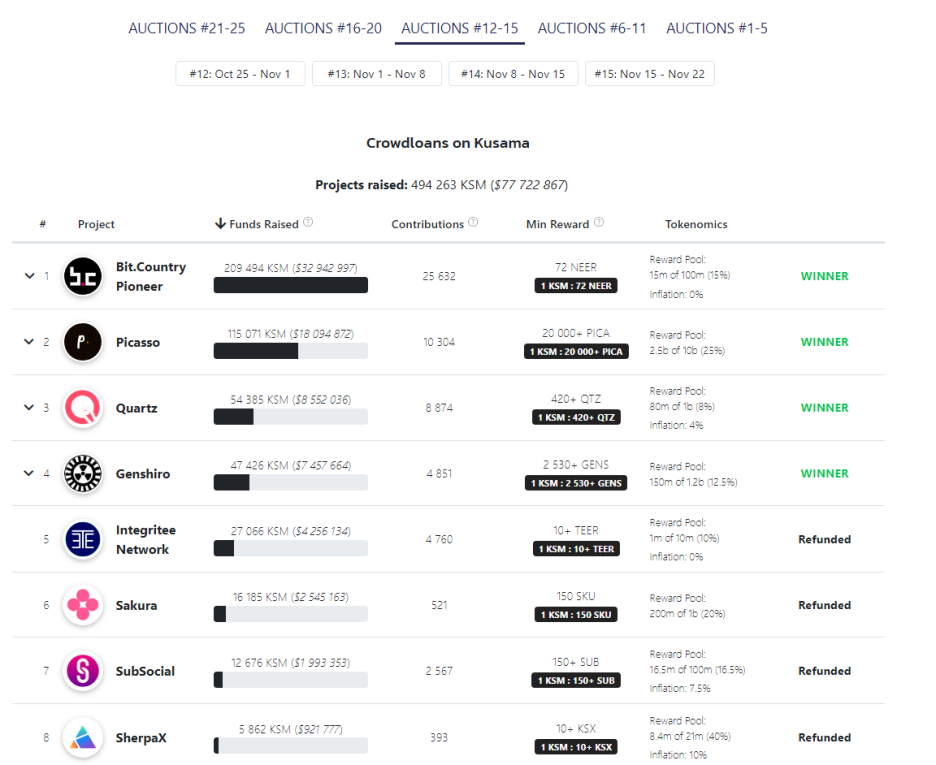Click the Tokenomics column header
936x765 pixels.
[x=696, y=224]
